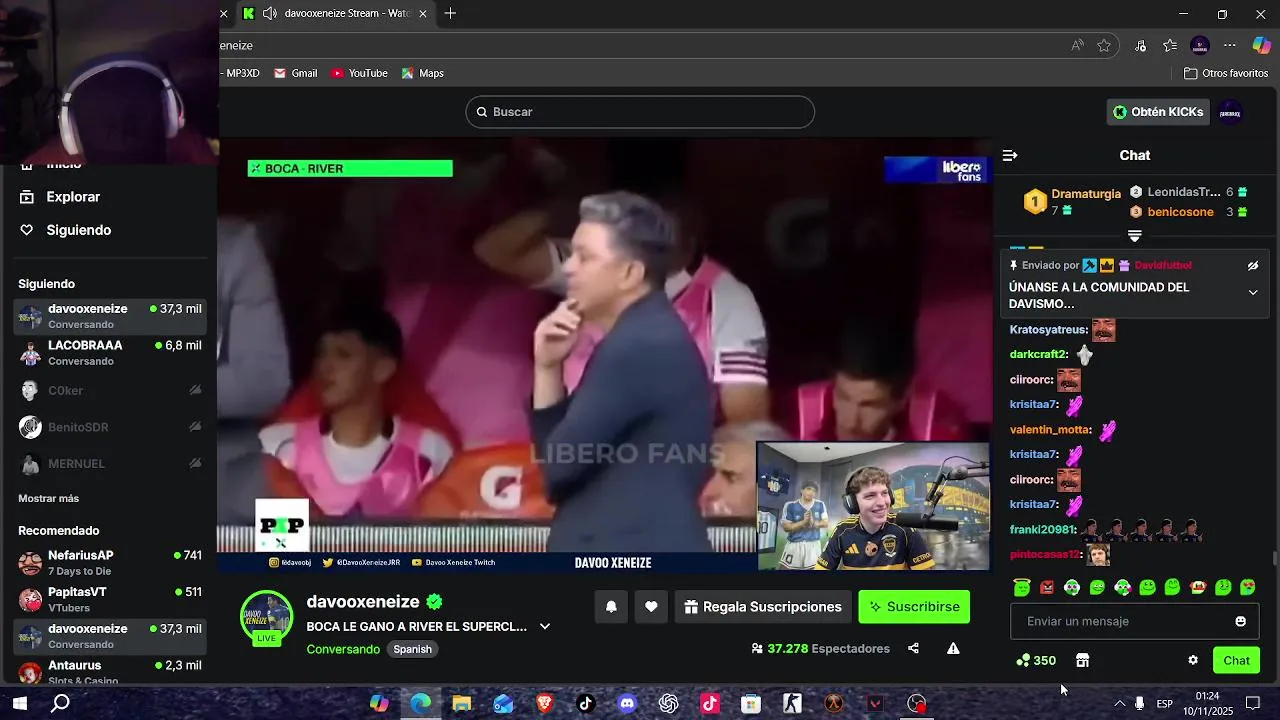This screenshot has width=1280, height=720.
Task: Click the Buscar search field
Action: tap(640, 112)
